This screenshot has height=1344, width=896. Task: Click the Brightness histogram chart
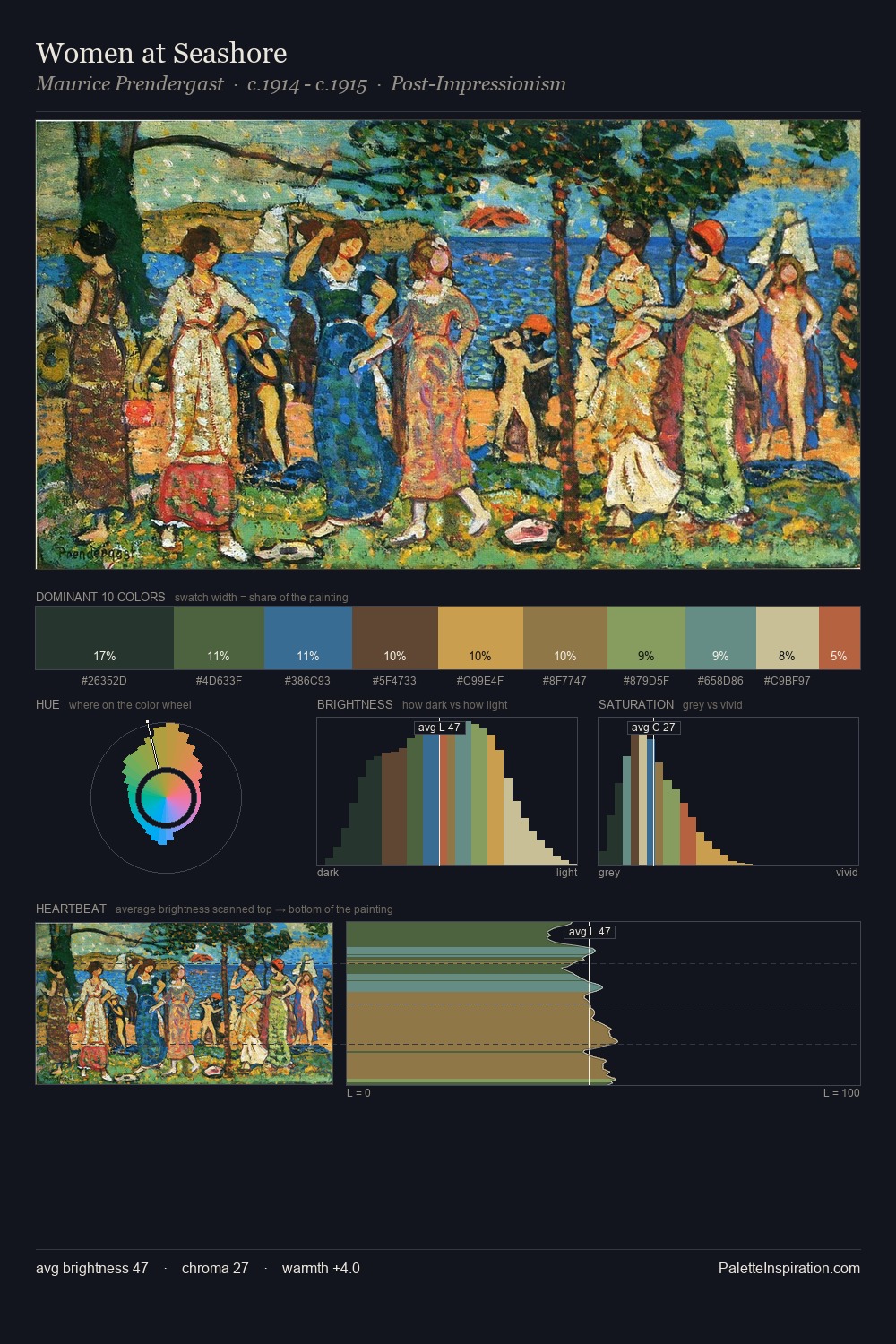tap(447, 791)
